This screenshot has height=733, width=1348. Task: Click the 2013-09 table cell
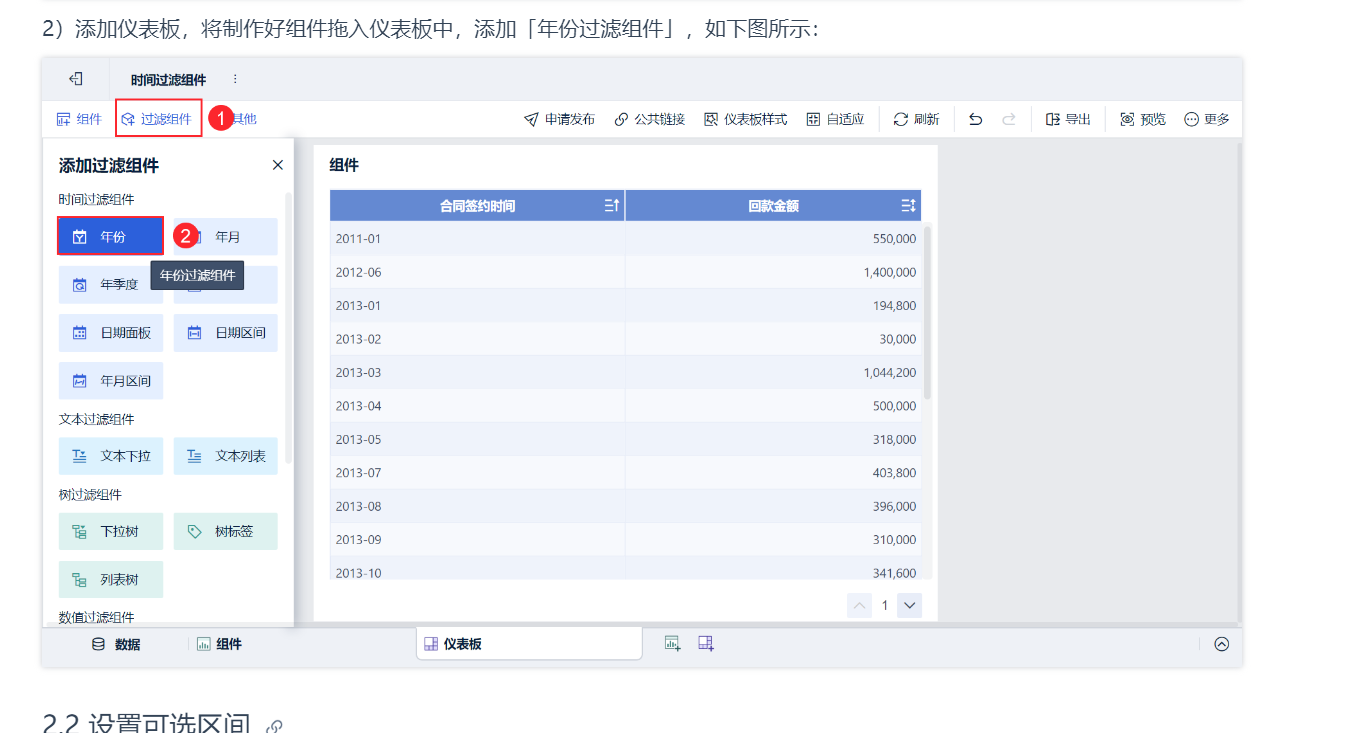pyautogui.click(x=477, y=539)
